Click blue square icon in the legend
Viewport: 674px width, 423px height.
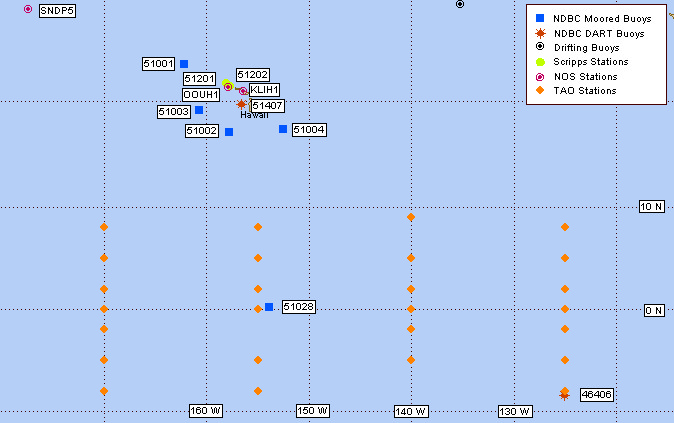(540, 18)
